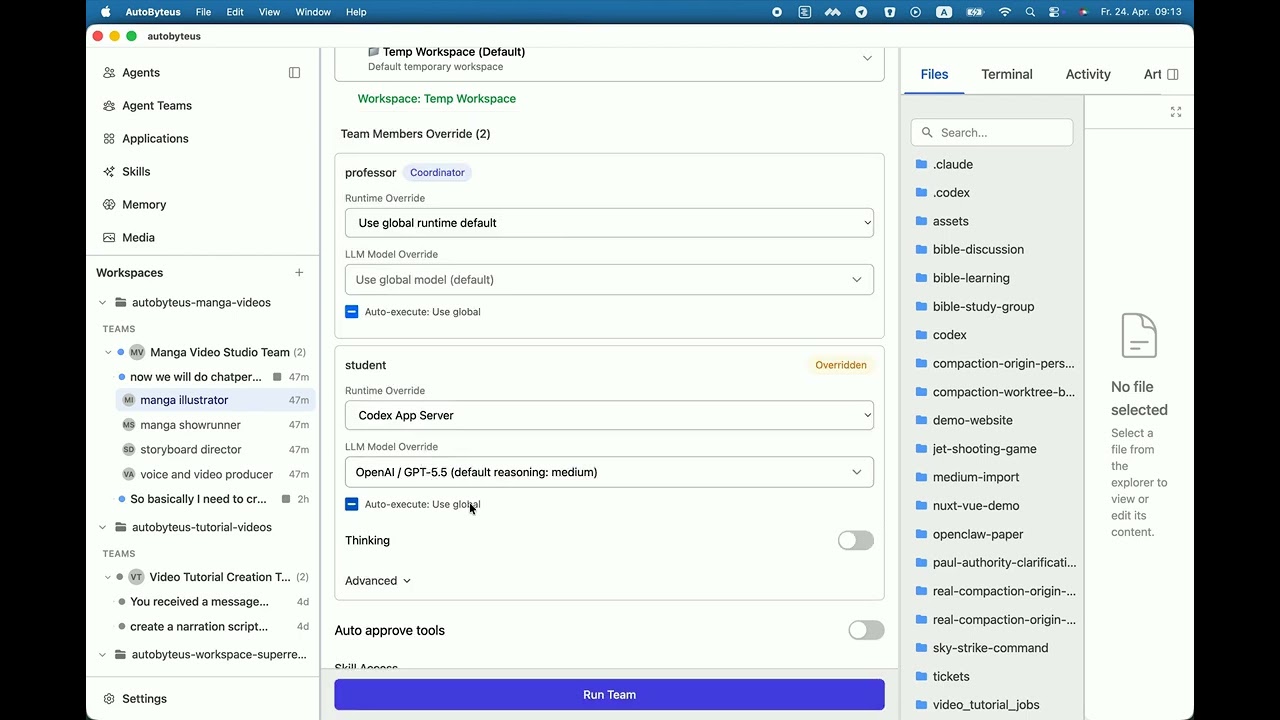The height and width of the screenshot is (720, 1280).
Task: Click the file Search input field
Action: click(x=992, y=132)
